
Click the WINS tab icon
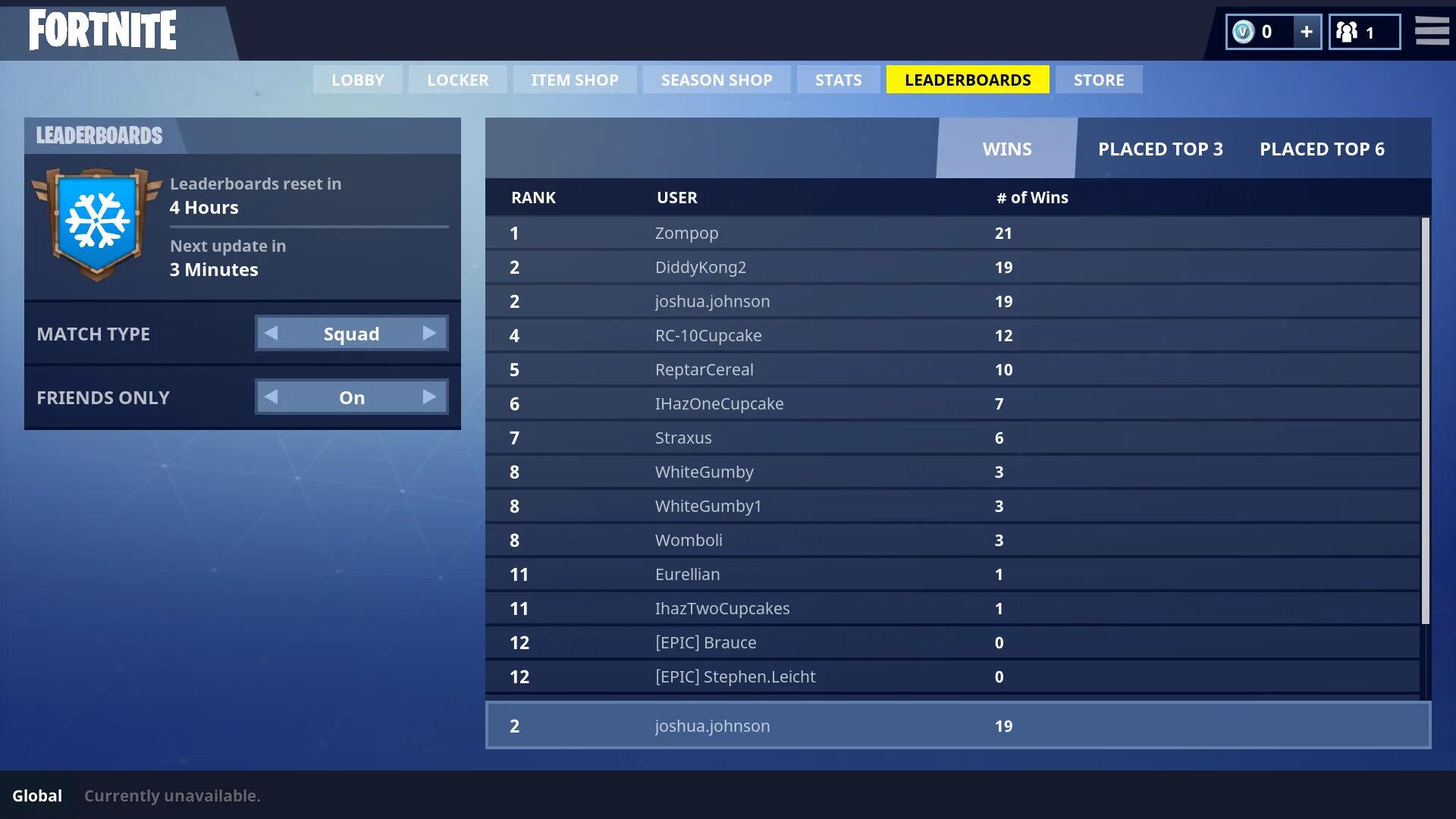1007,149
